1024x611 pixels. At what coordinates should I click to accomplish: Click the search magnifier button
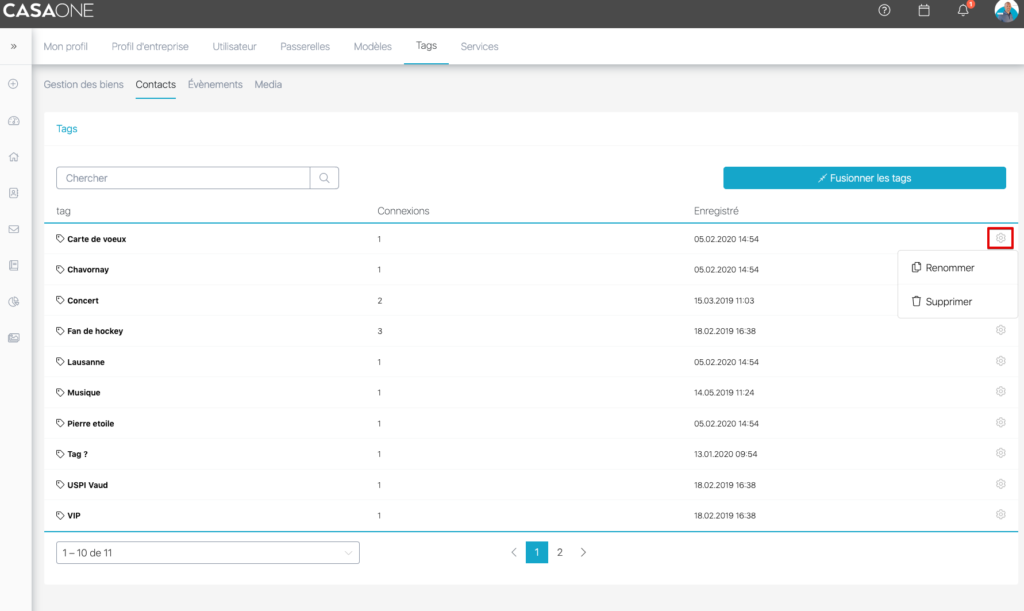click(325, 178)
